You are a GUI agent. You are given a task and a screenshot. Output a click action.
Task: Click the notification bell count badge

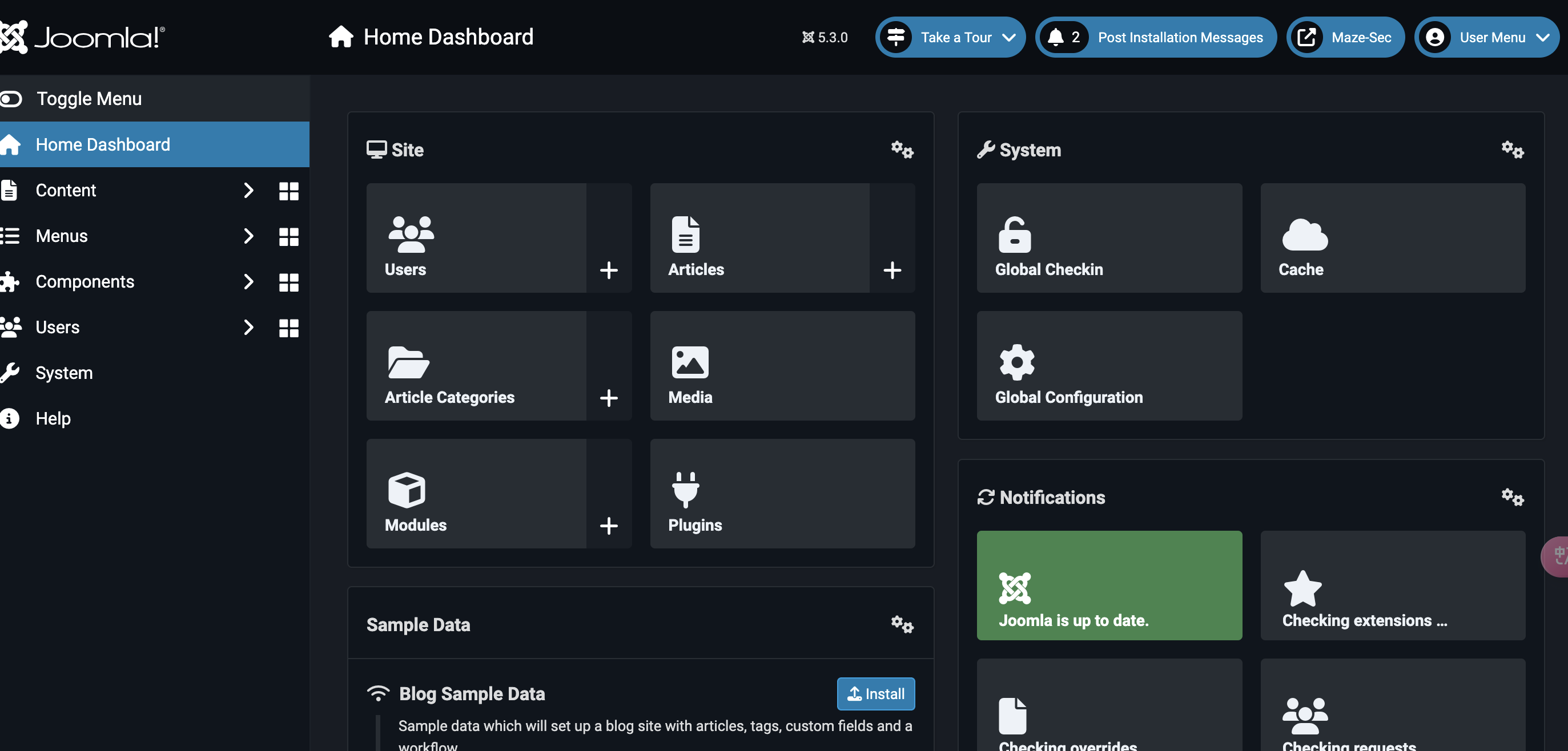tap(1064, 37)
